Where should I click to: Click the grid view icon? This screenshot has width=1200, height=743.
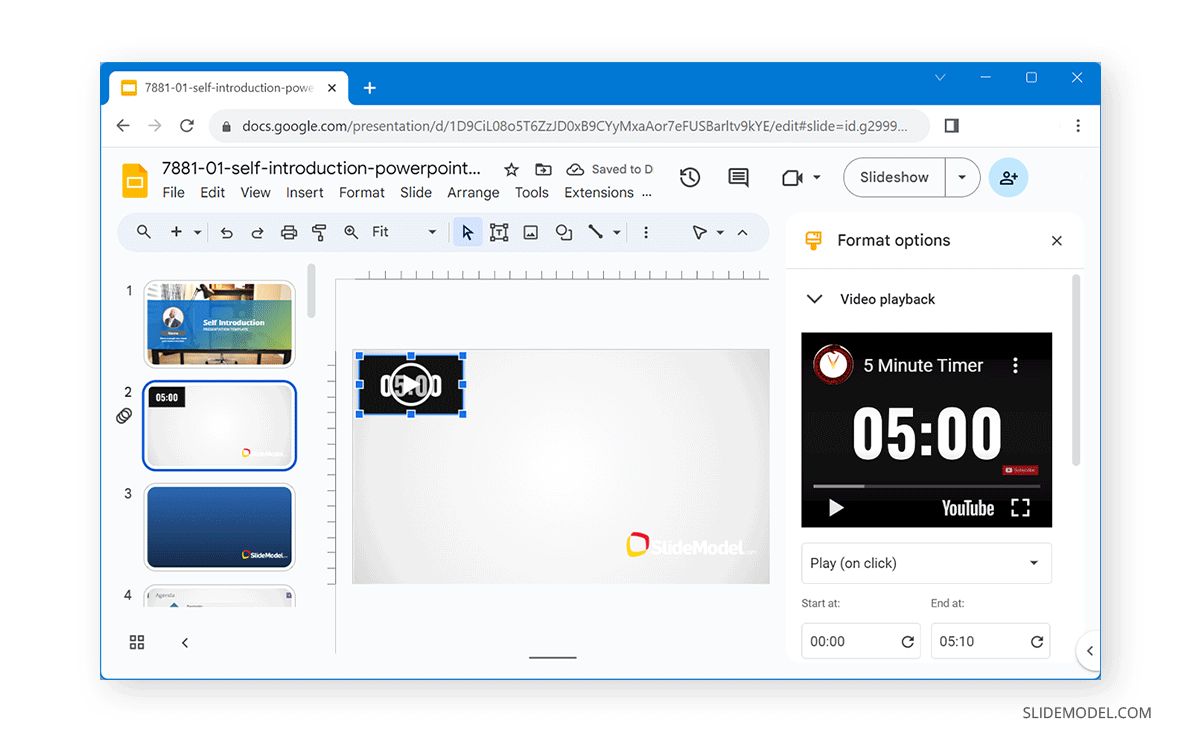pyautogui.click(x=137, y=643)
